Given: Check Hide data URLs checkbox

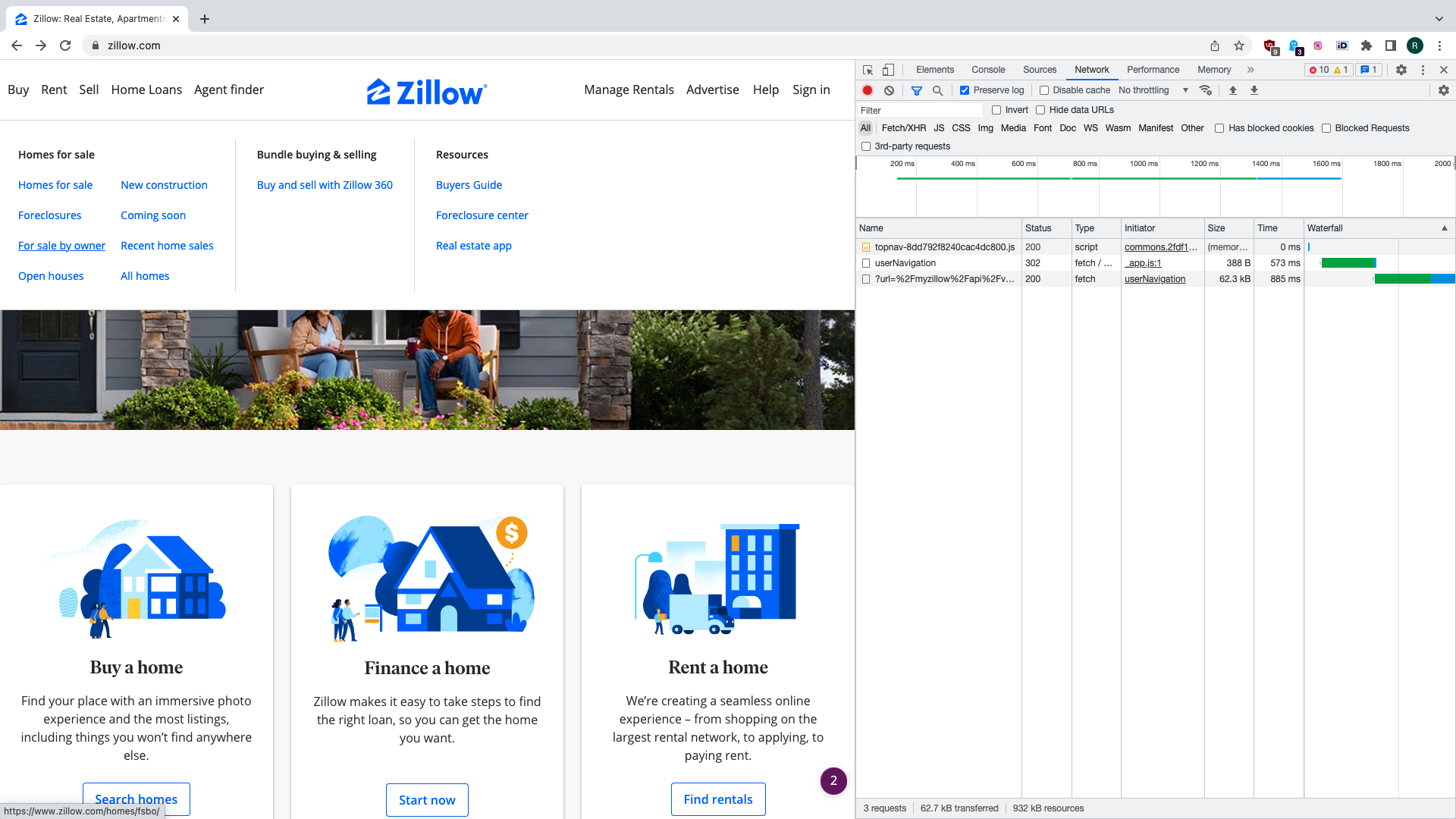Looking at the screenshot, I should click(x=1040, y=110).
